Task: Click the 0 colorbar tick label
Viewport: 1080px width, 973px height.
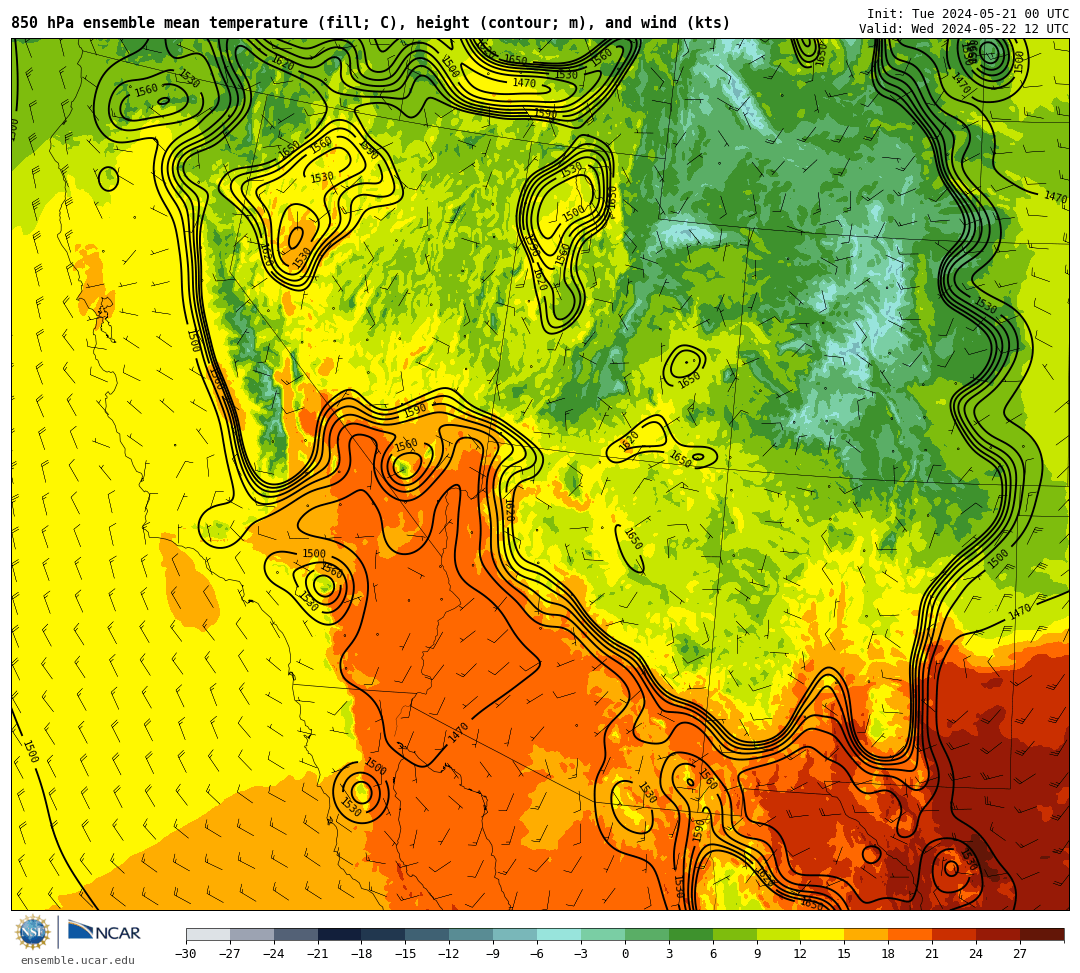Action: (x=625, y=954)
